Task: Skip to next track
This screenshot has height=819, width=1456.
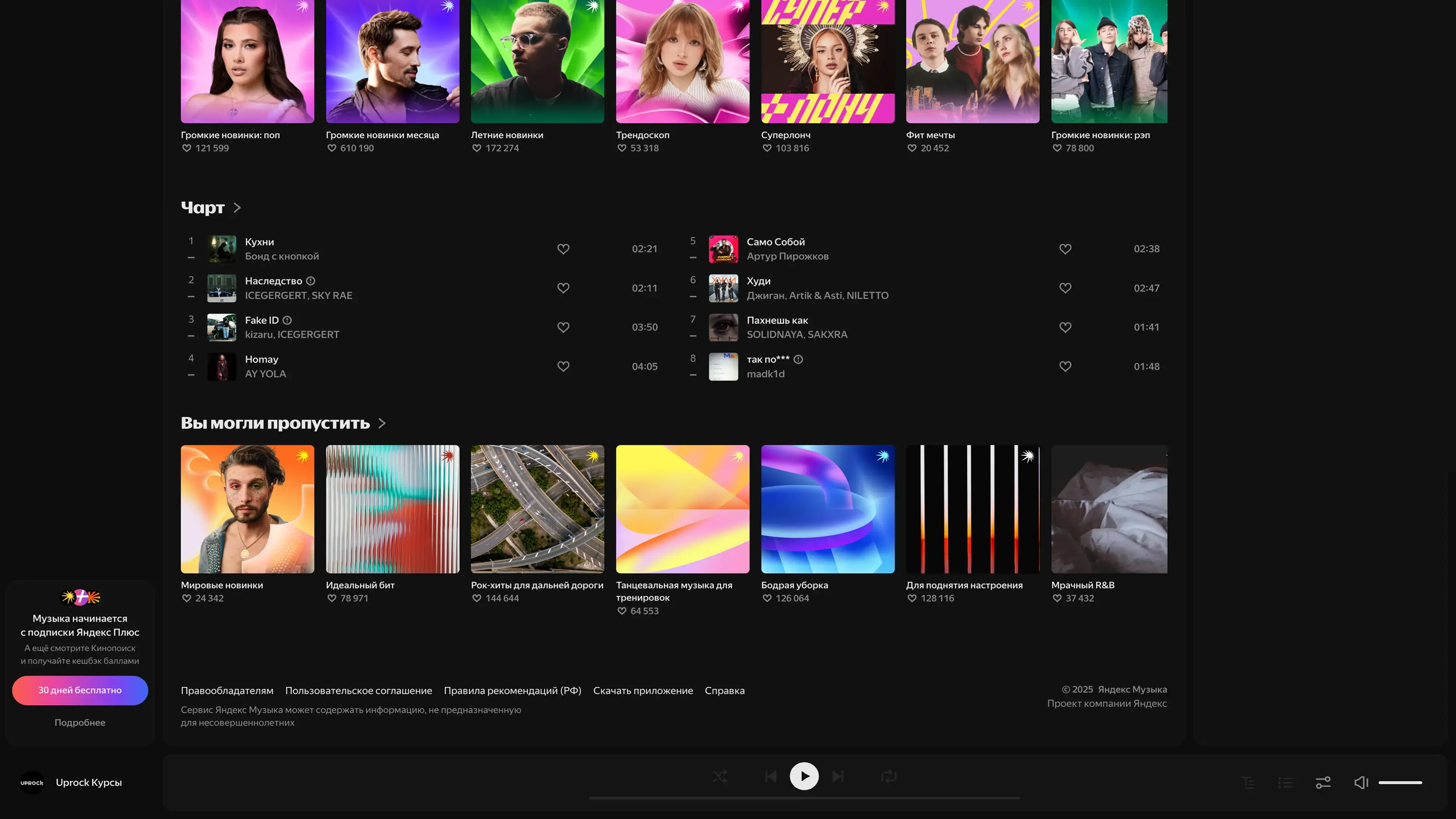Action: point(838,777)
